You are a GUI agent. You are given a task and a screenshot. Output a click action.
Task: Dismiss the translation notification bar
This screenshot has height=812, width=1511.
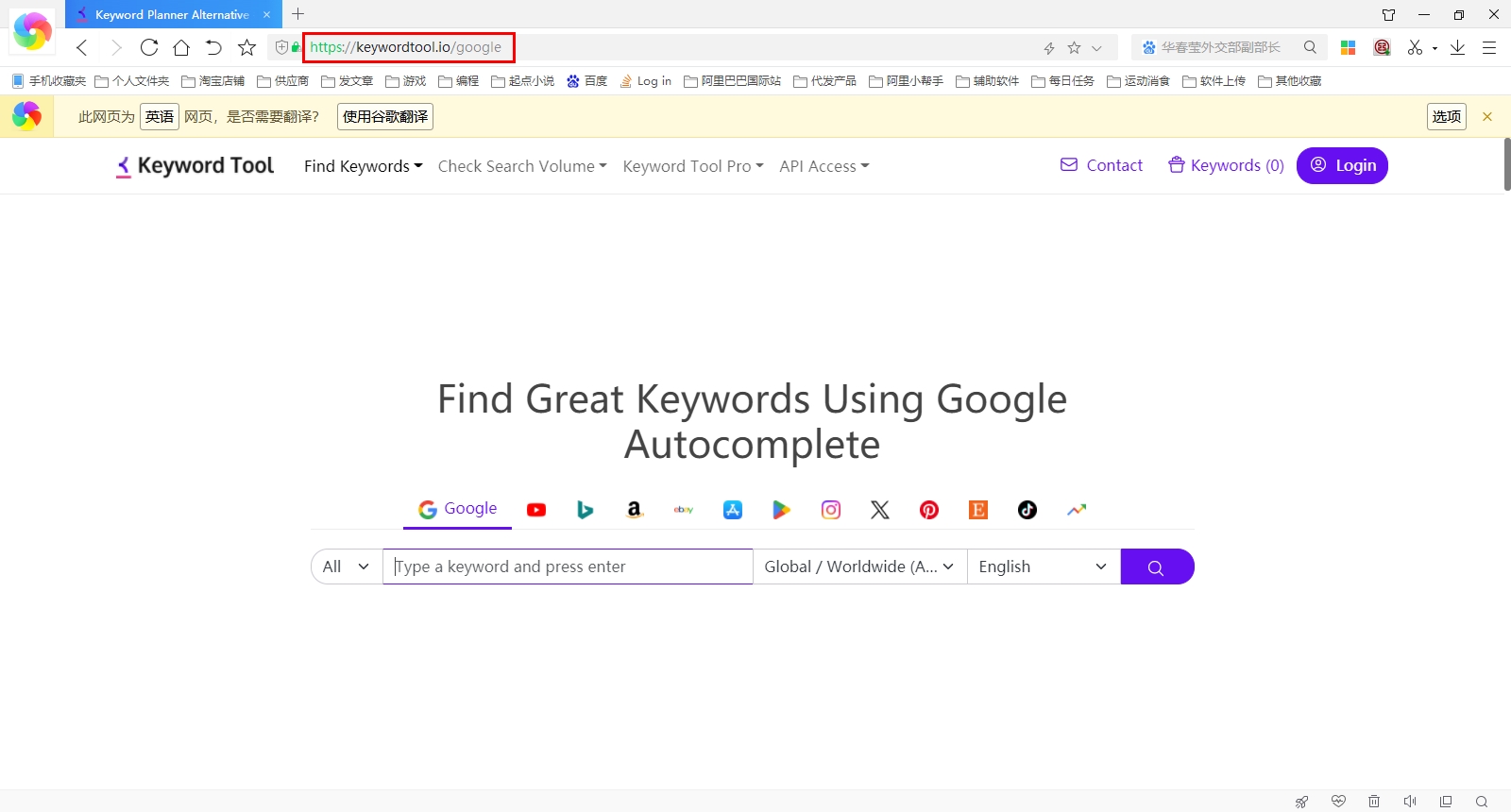coord(1487,116)
